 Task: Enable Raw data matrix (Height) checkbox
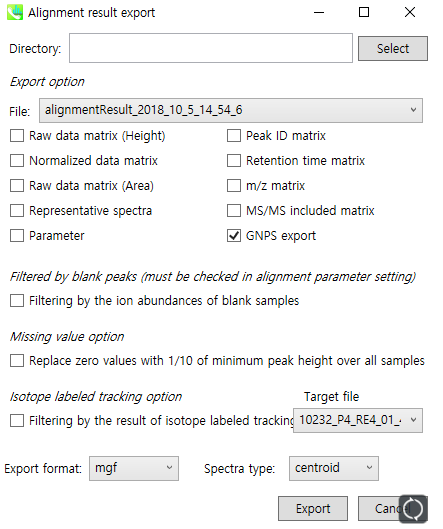tap(17, 136)
